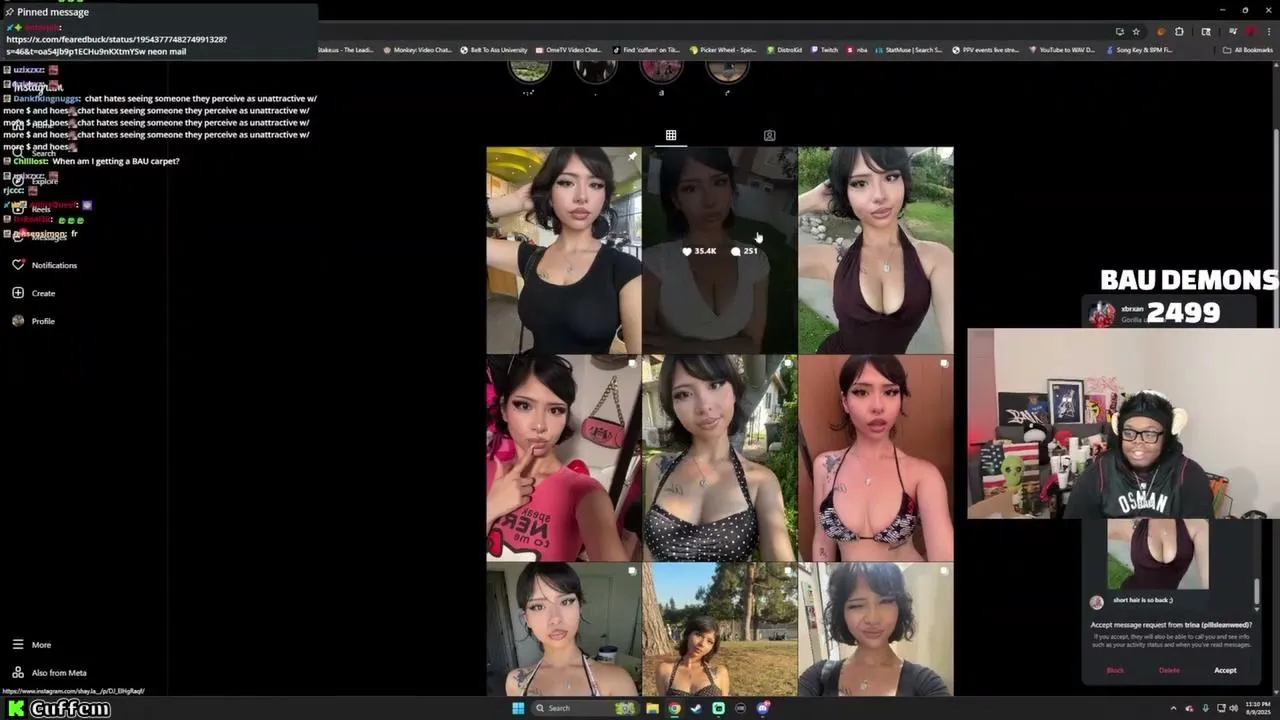Open Instagram Notifications heart icon
The height and width of the screenshot is (720, 1280).
coord(18,265)
